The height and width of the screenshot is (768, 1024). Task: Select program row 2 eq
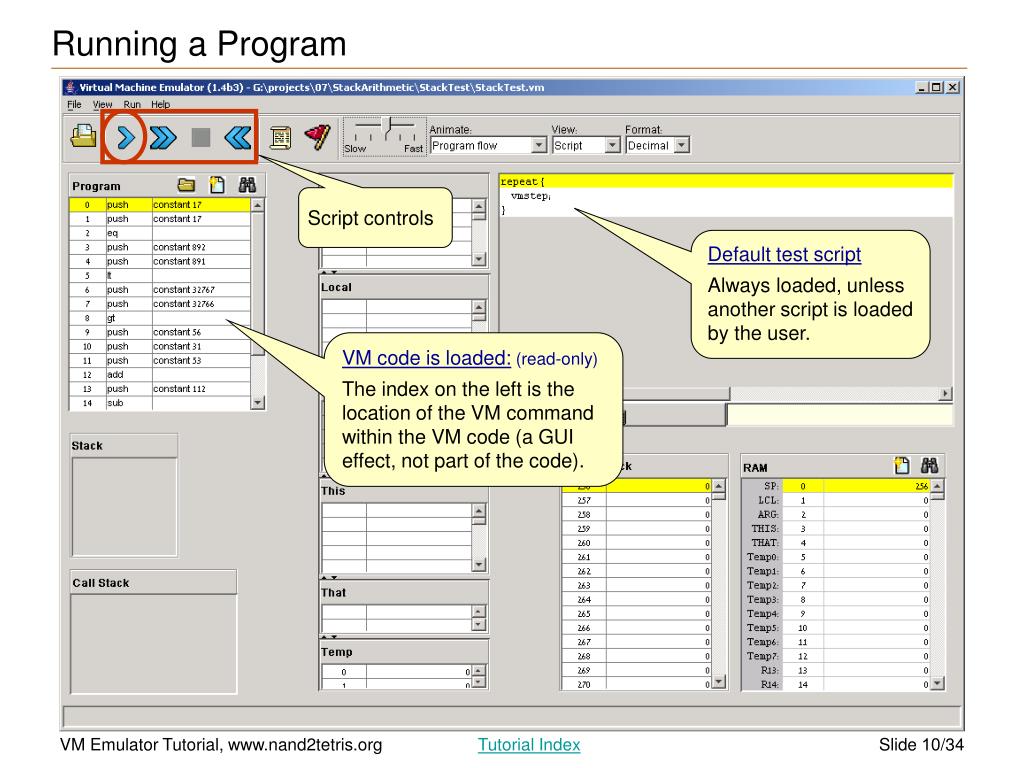point(159,233)
